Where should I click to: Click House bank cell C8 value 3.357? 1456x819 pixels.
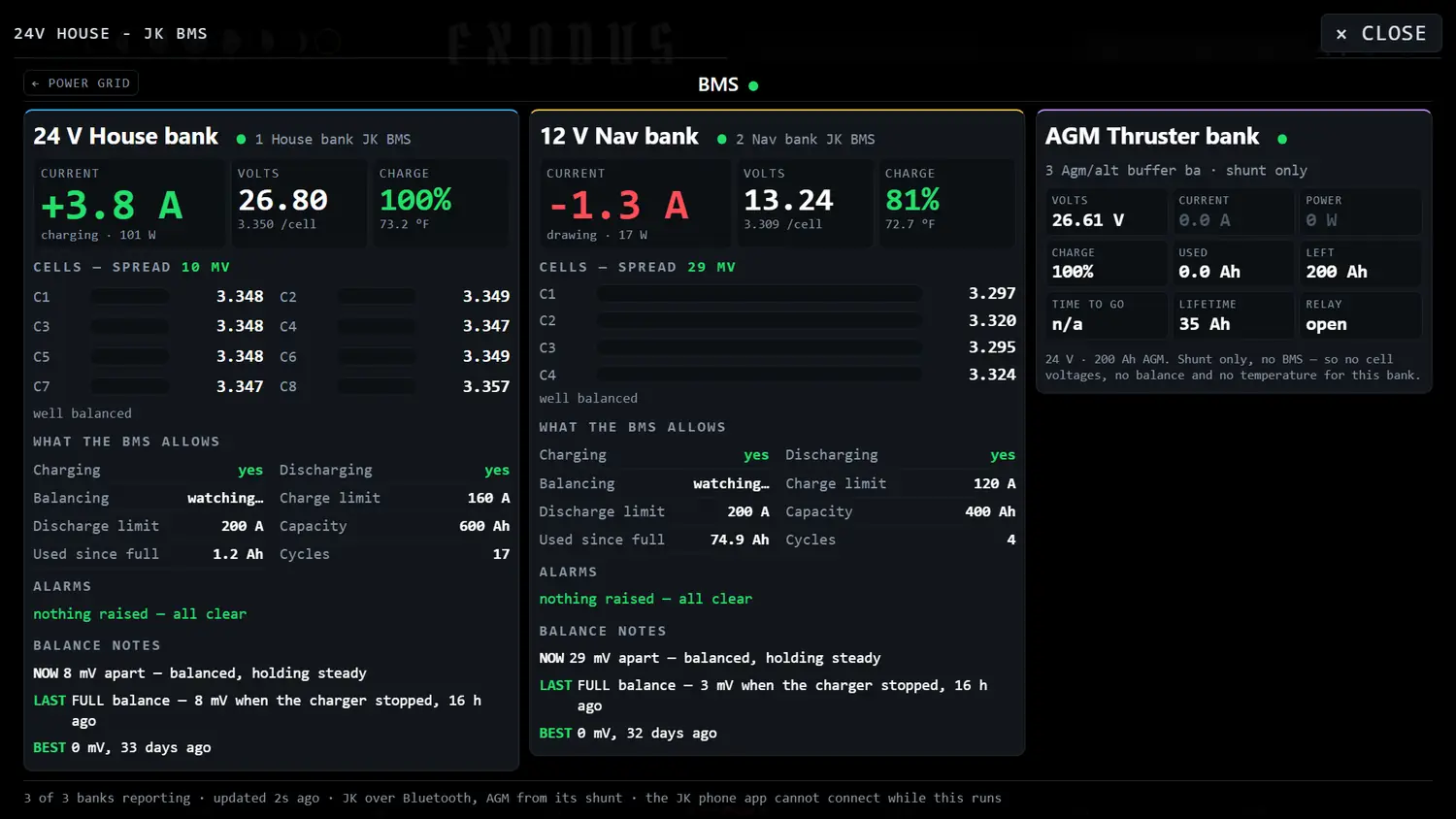(486, 386)
